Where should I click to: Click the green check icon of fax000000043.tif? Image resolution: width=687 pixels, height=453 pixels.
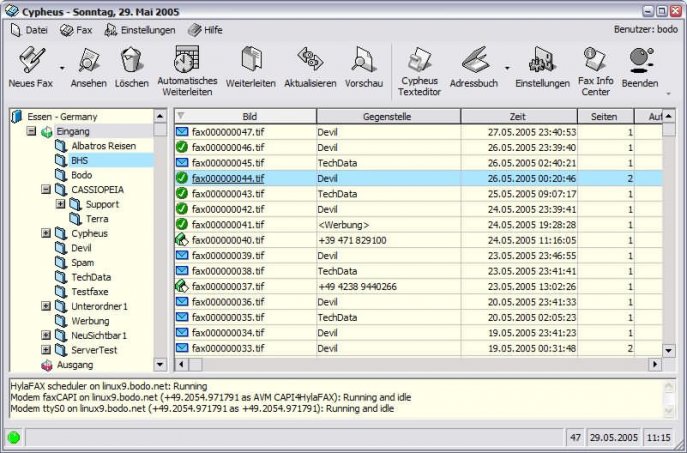coord(182,193)
